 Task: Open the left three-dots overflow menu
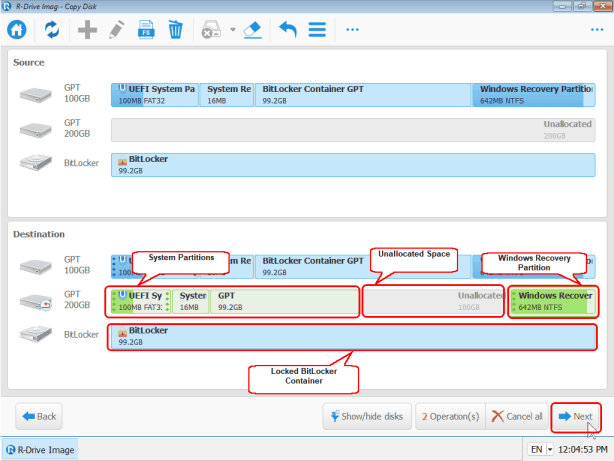[352, 29]
